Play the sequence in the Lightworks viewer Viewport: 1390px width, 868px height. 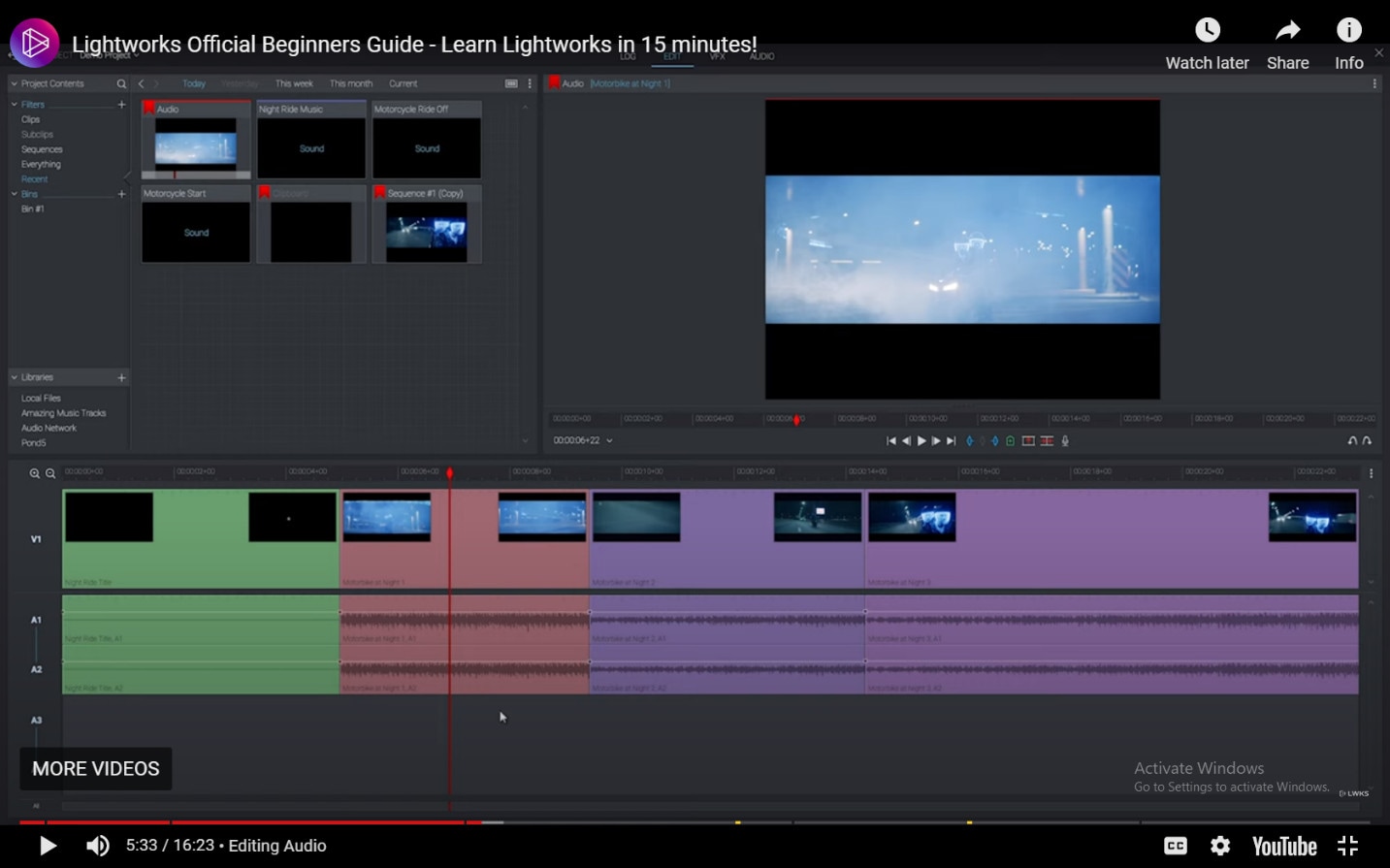tap(921, 441)
